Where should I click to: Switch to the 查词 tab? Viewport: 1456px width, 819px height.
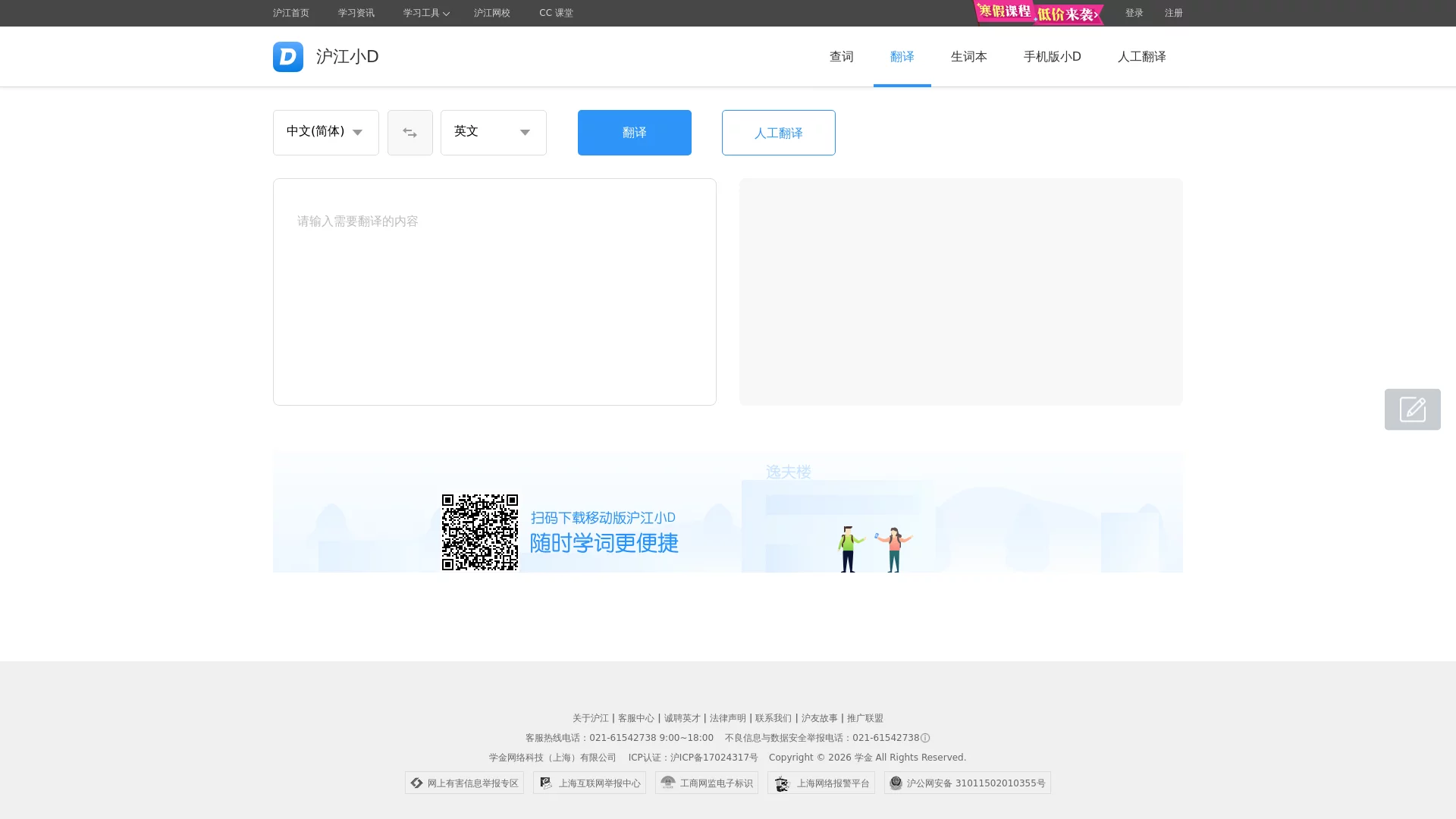[x=840, y=56]
